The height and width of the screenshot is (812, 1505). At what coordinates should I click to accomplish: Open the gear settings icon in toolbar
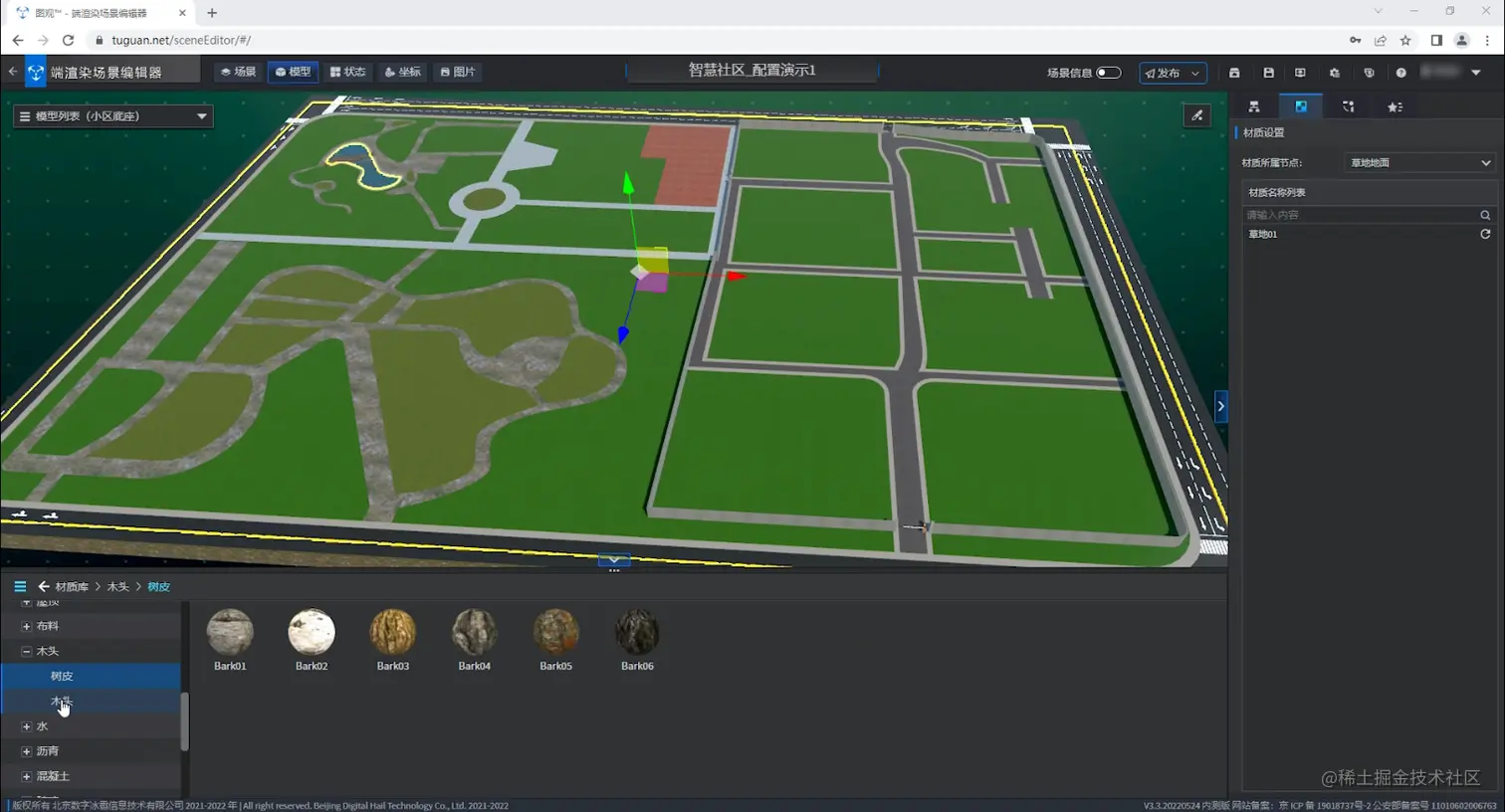[x=1335, y=73]
